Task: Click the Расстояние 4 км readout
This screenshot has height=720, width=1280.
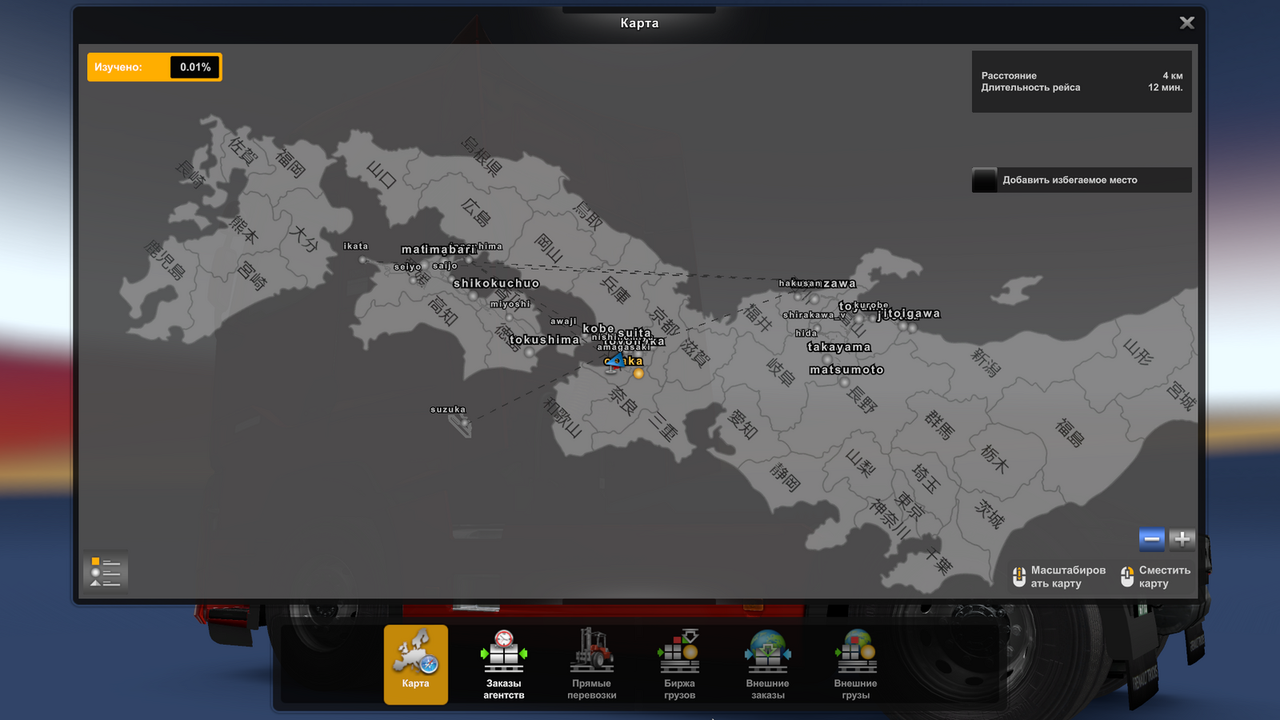Action: [x=1082, y=76]
